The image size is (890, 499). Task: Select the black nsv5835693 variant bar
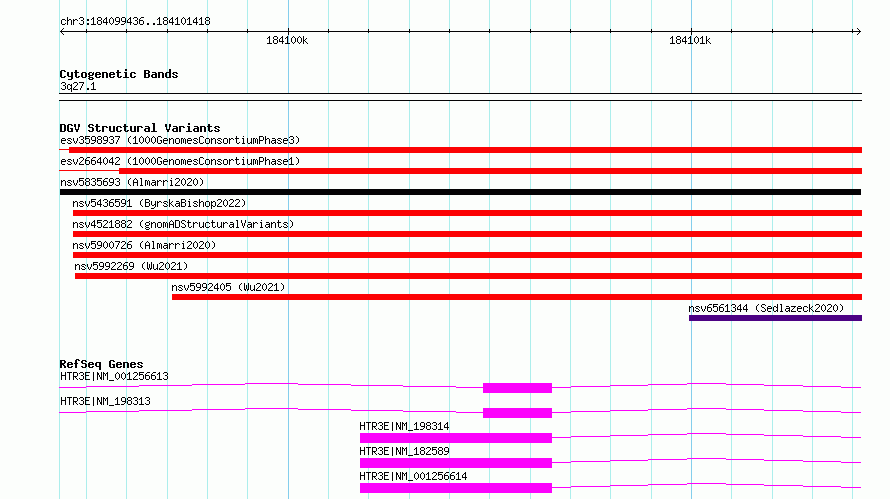click(460, 192)
